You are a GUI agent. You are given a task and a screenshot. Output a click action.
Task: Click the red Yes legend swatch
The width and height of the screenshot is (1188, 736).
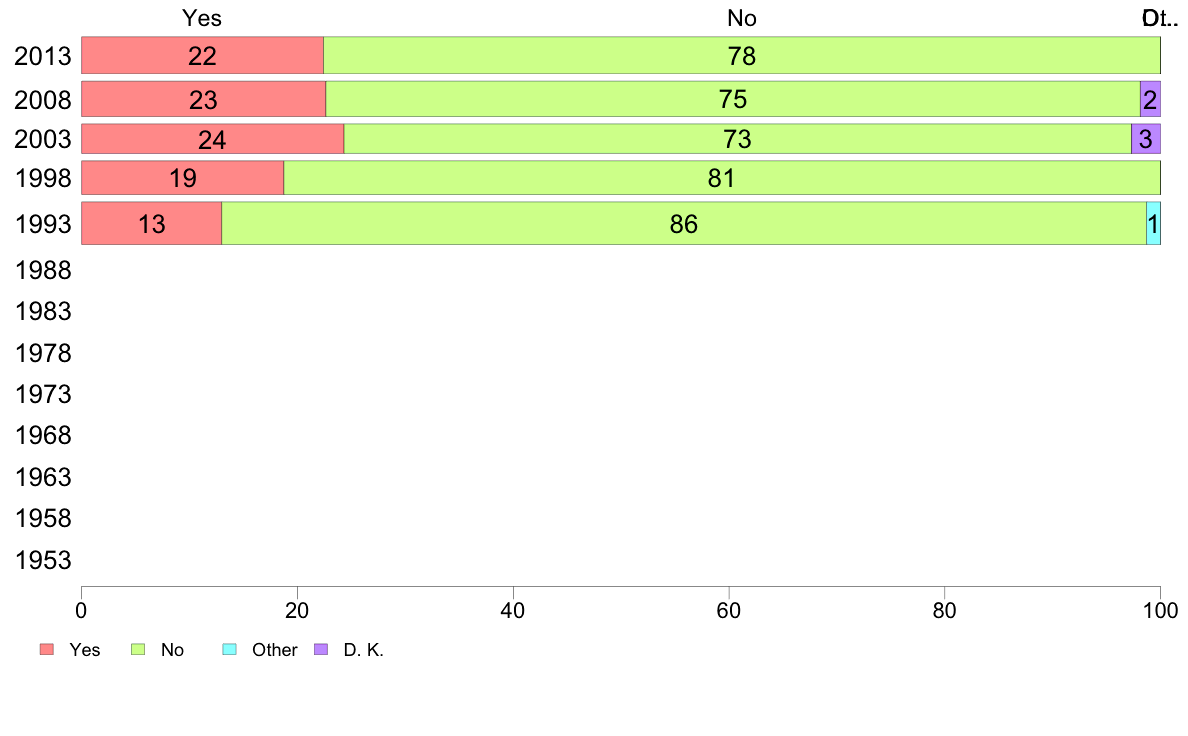coord(47,650)
